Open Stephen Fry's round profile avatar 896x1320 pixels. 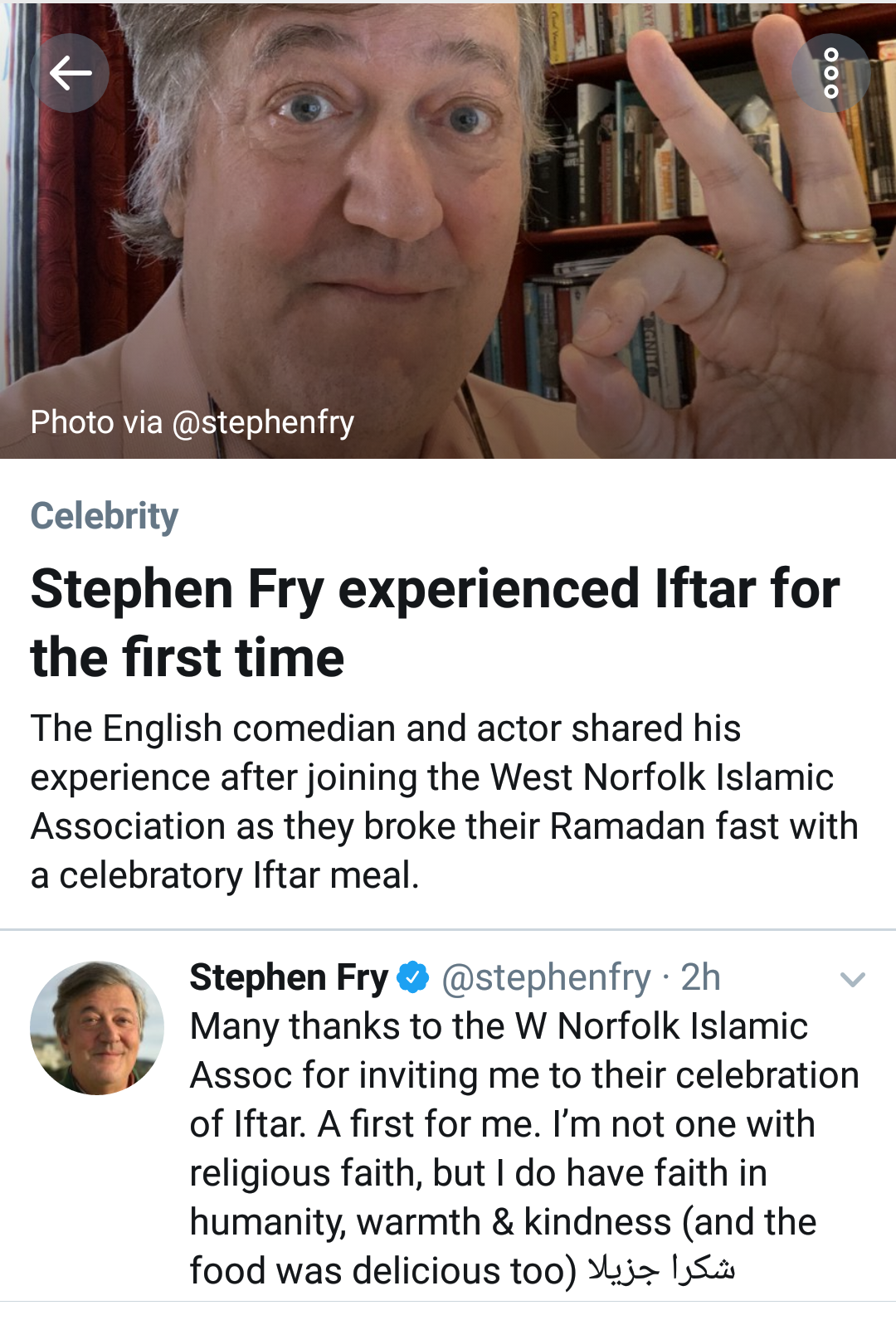click(x=97, y=1028)
